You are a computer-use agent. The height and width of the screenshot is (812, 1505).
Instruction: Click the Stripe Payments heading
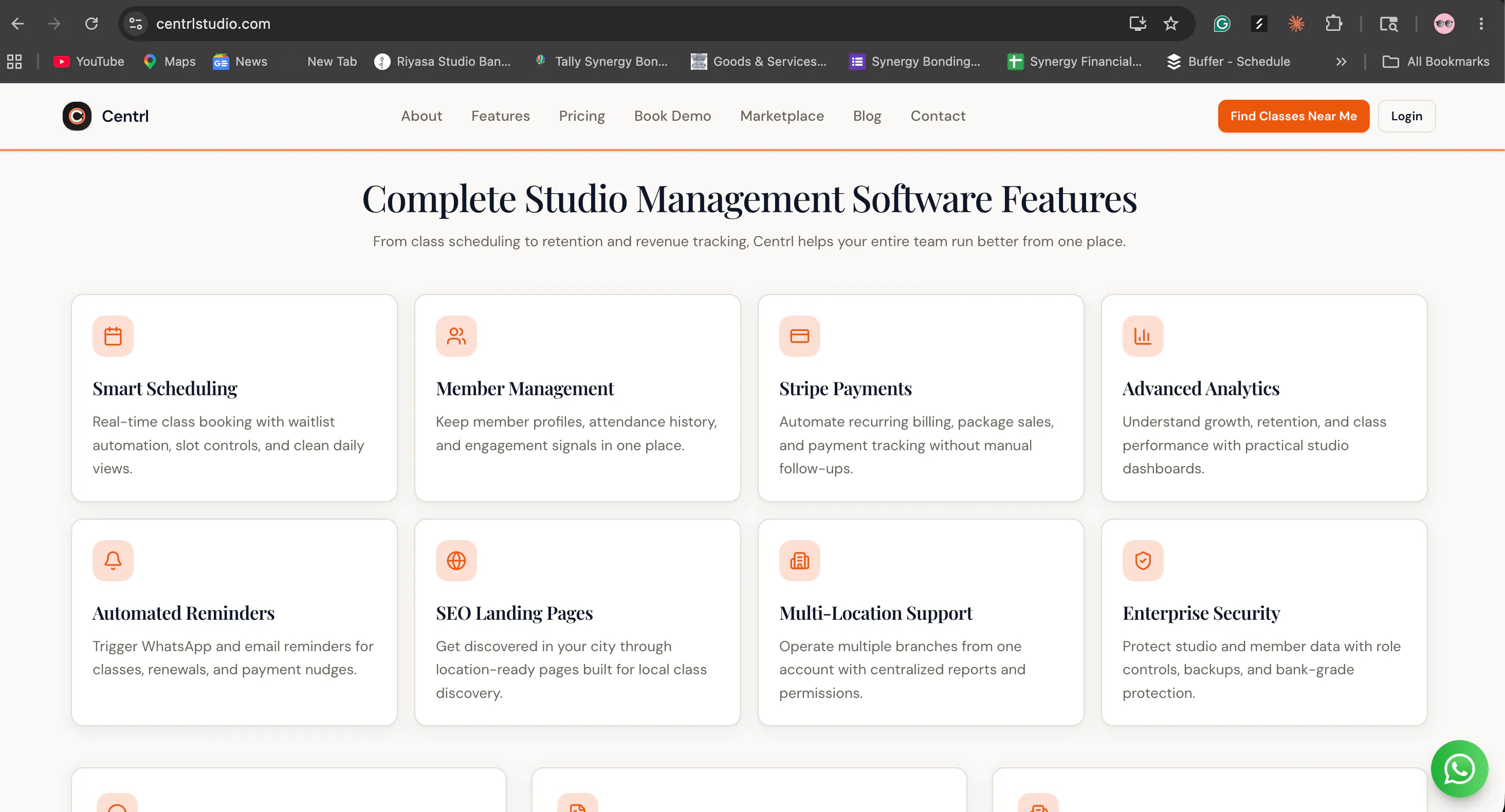(x=846, y=389)
